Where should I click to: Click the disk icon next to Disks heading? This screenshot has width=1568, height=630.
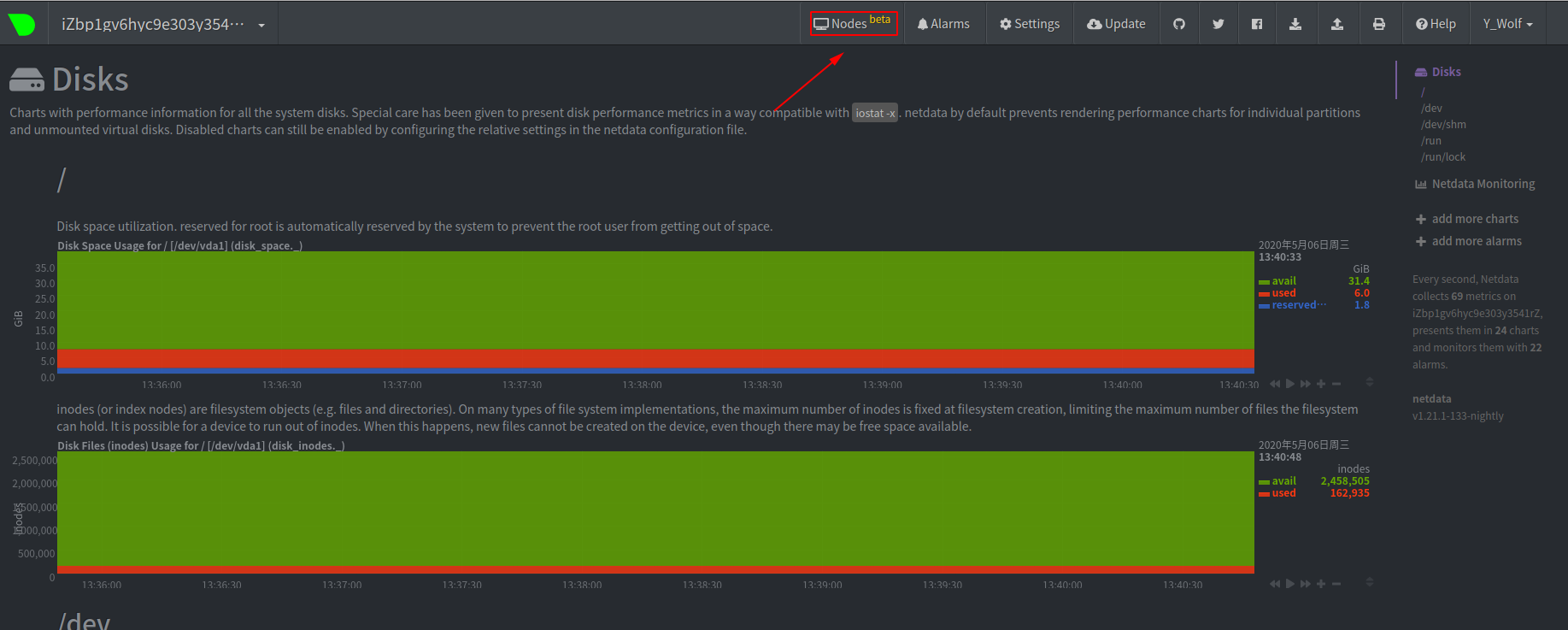(x=26, y=79)
